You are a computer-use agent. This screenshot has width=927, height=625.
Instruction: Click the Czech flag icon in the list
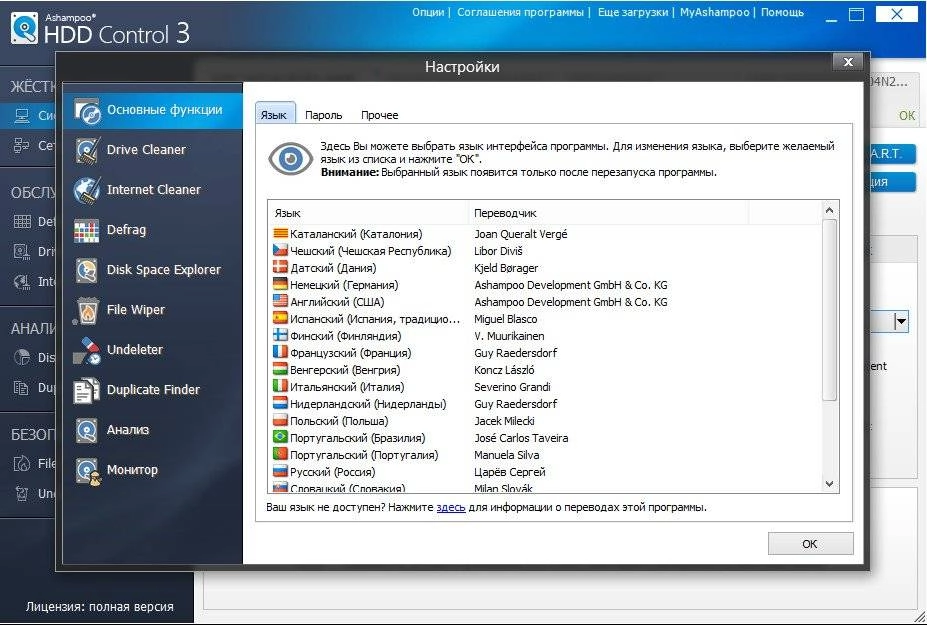(x=280, y=251)
